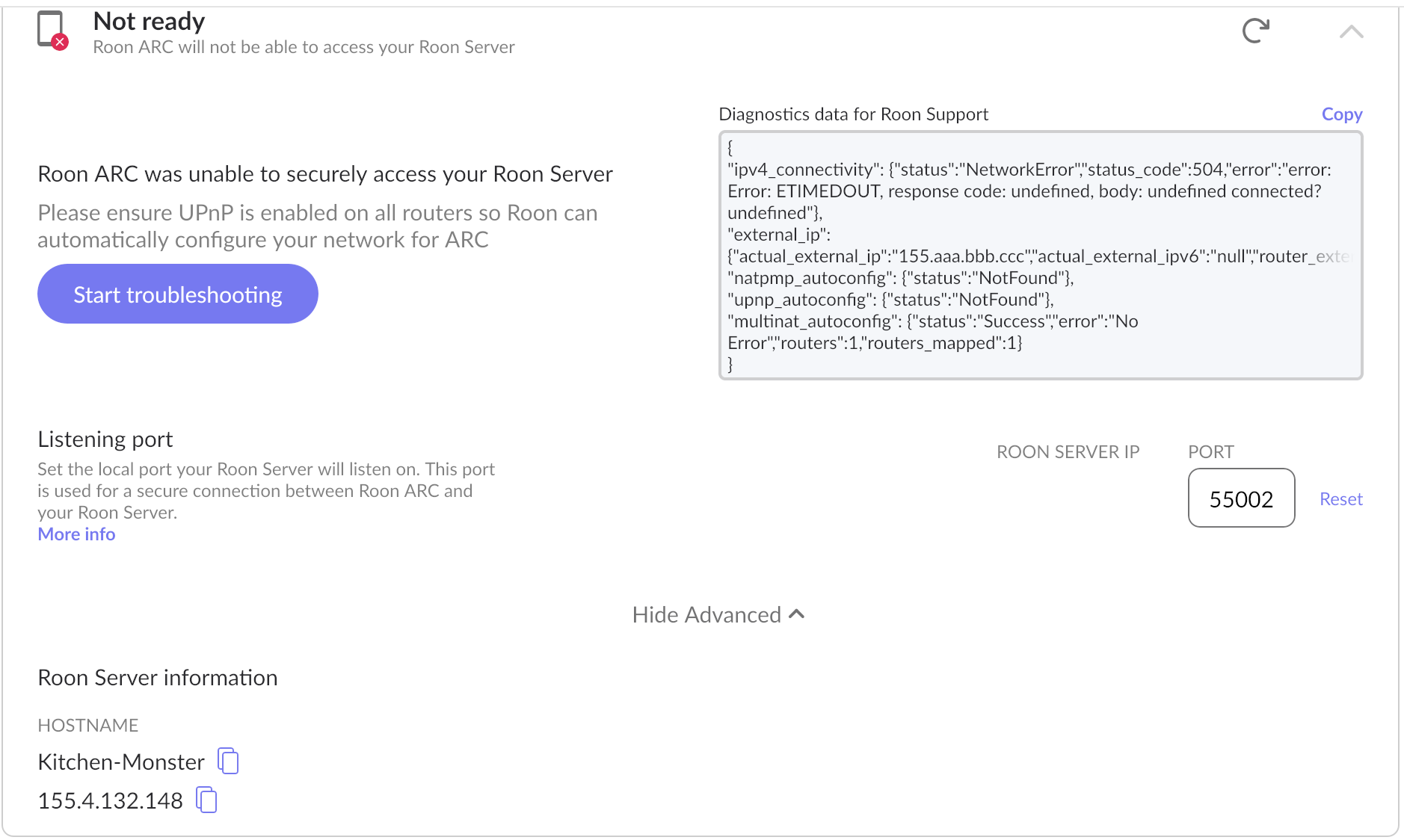Collapse the Not ready section with the chevron
The image size is (1404, 840).
(x=1350, y=31)
